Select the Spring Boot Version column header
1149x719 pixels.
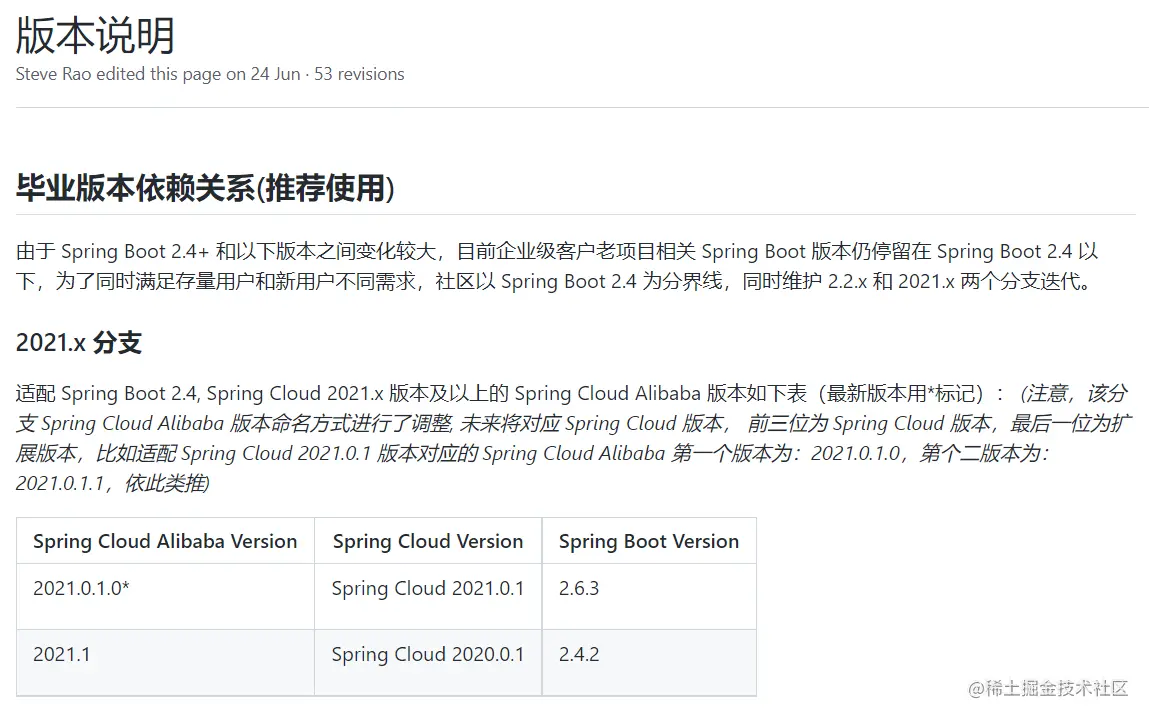tap(648, 541)
